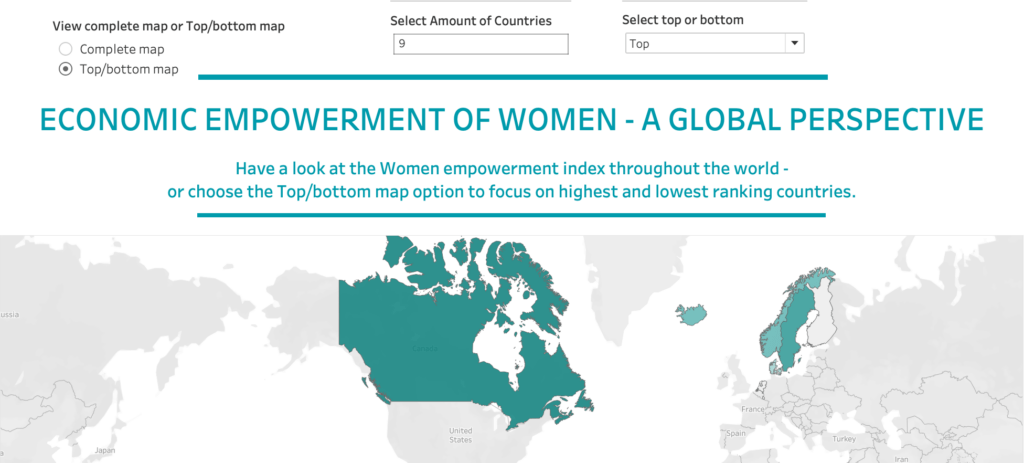Click the United States map label
1024x463 pixels.
460,436
